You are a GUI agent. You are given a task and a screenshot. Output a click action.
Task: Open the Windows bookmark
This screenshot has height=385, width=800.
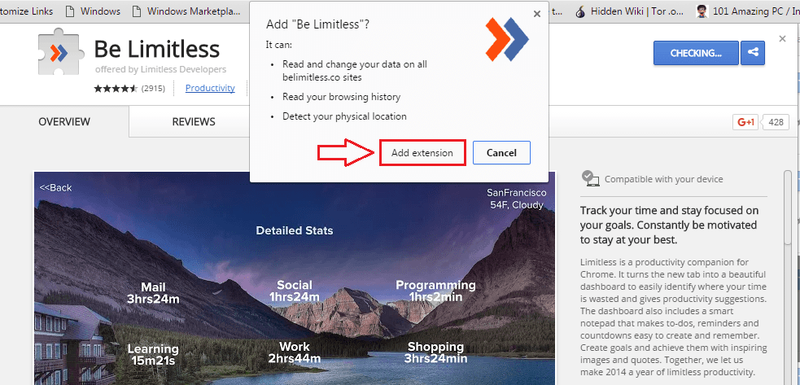tap(93, 11)
